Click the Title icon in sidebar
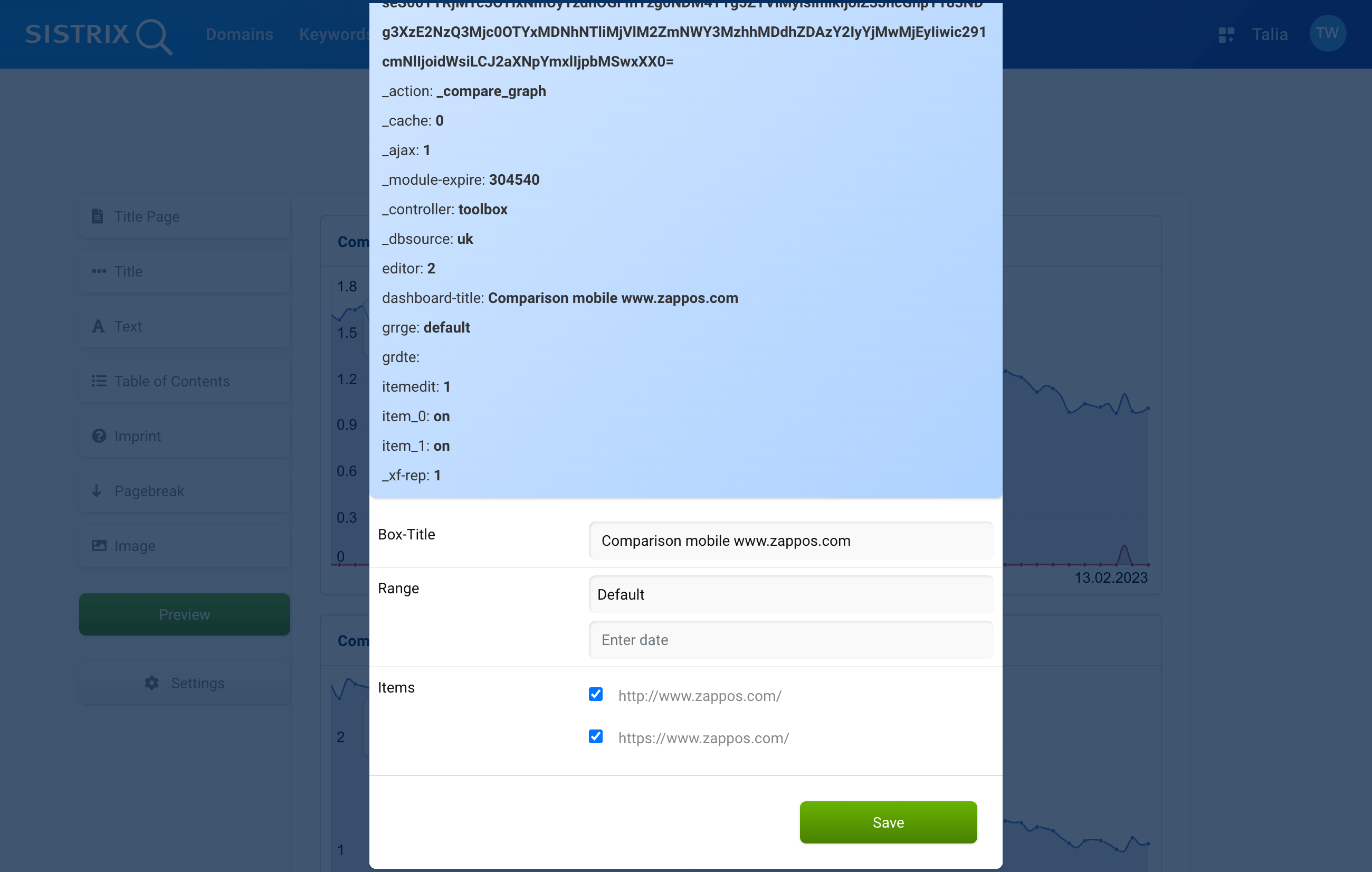The height and width of the screenshot is (872, 1372). 99,271
